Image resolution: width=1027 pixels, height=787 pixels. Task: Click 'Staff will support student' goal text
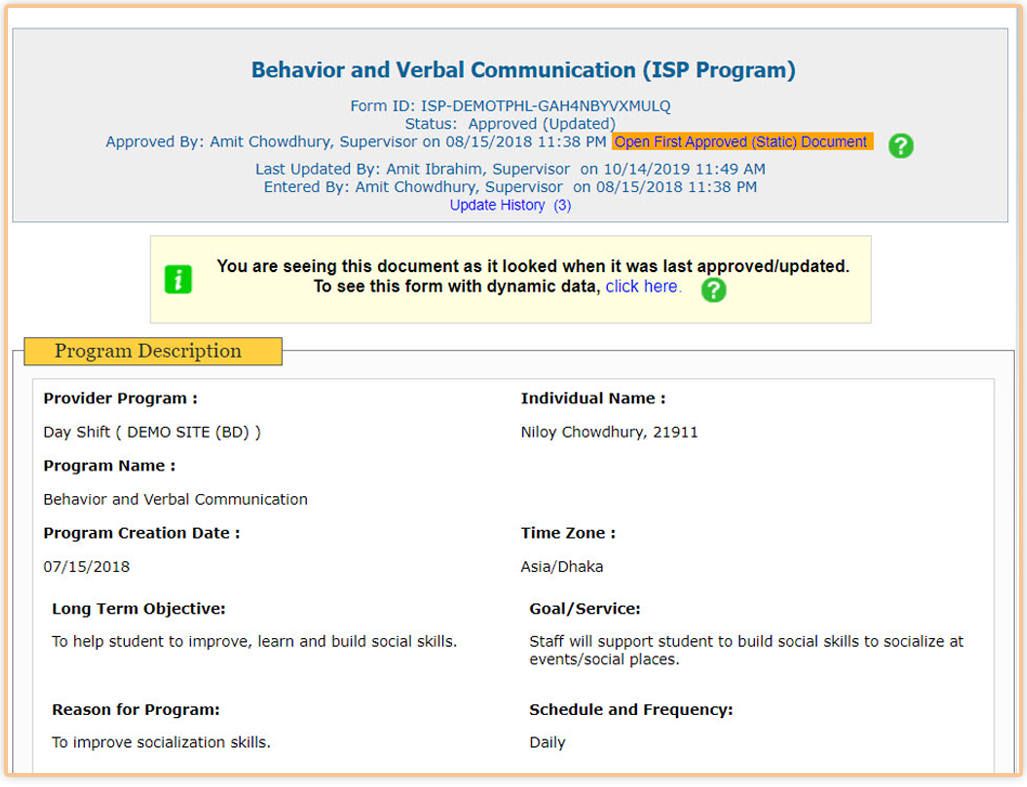tap(746, 650)
